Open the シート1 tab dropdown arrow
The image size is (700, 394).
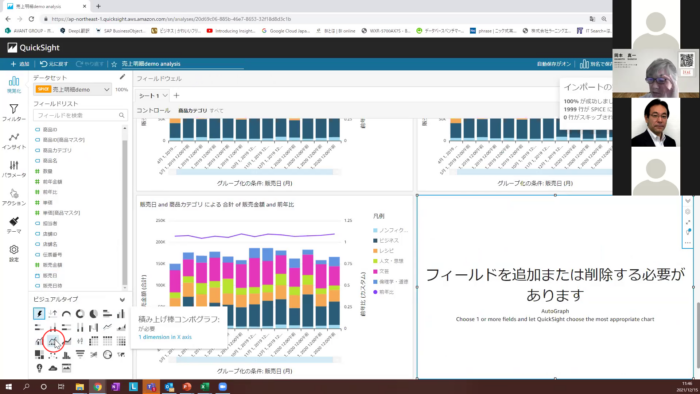point(165,95)
